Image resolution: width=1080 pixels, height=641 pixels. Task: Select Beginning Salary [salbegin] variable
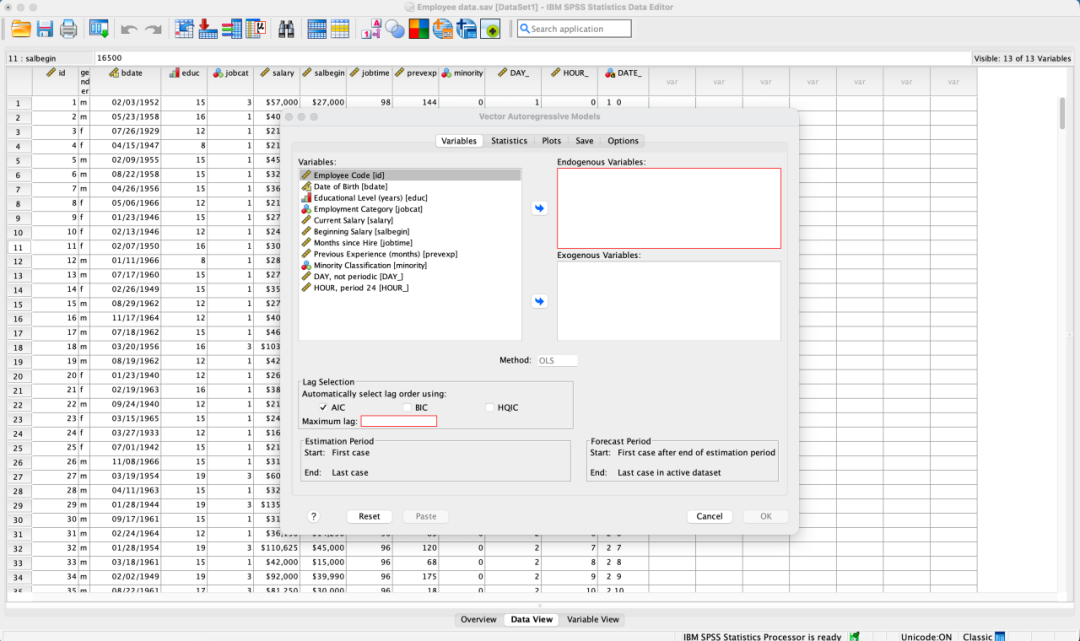pyautogui.click(x=410, y=231)
